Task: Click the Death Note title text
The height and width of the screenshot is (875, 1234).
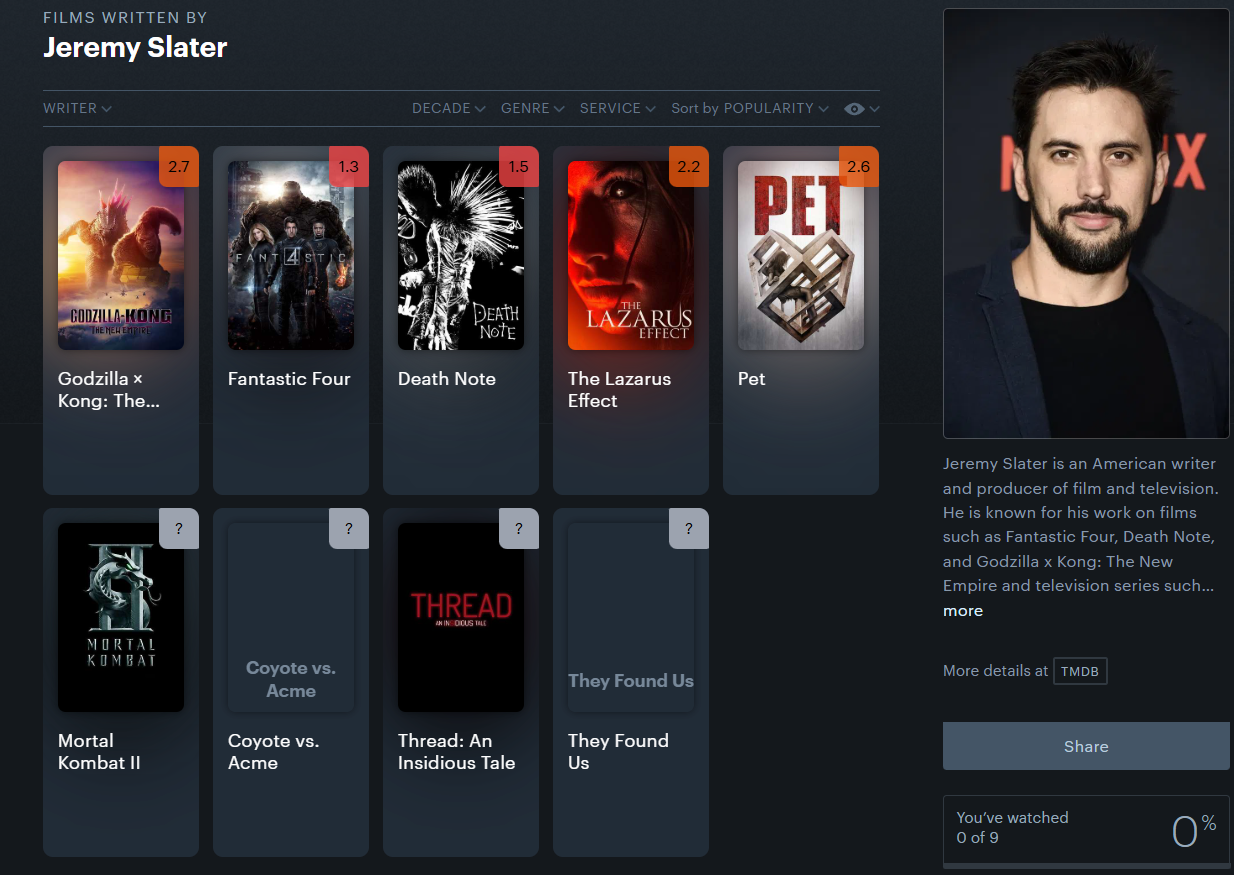Action: [x=447, y=379]
